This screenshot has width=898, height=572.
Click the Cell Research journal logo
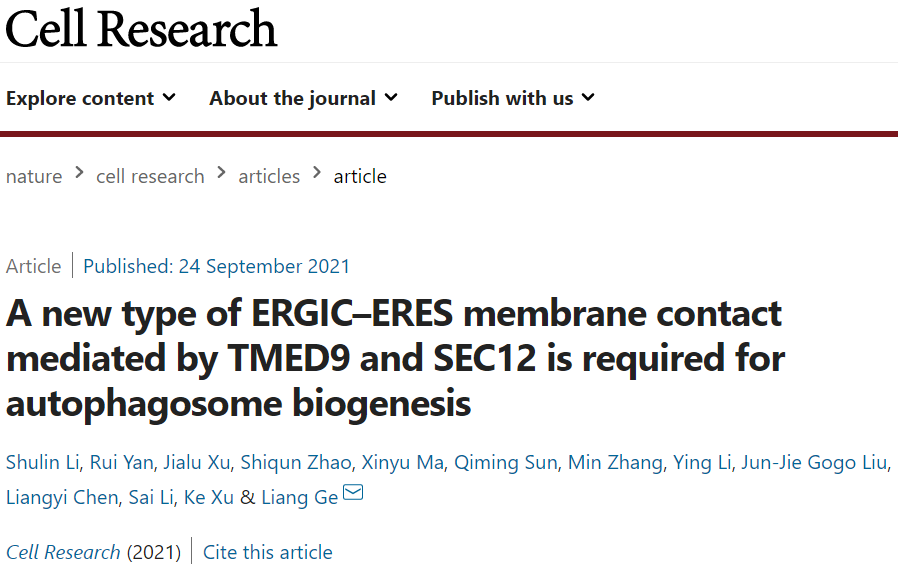pyautogui.click(x=141, y=28)
